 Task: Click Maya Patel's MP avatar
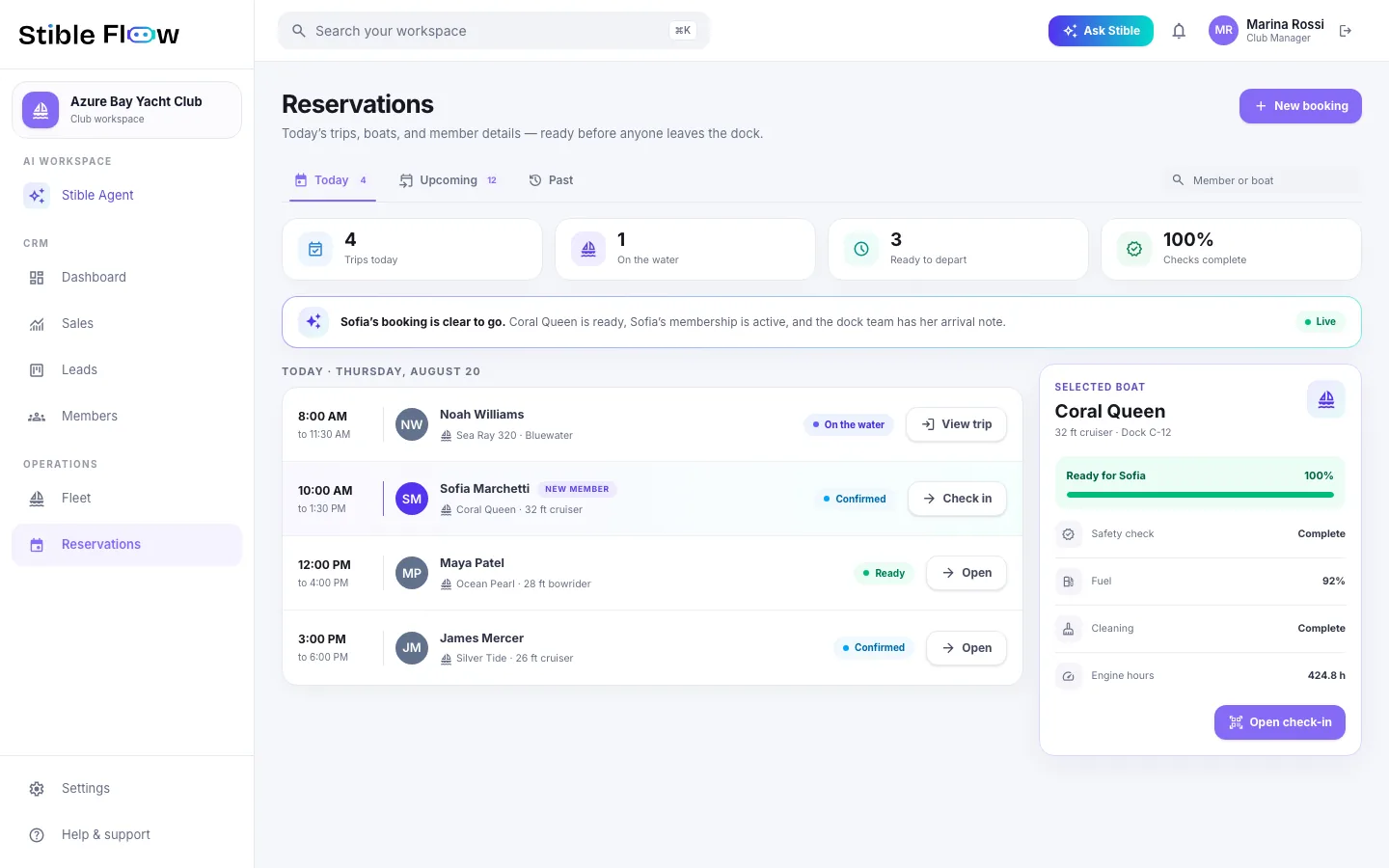point(412,573)
